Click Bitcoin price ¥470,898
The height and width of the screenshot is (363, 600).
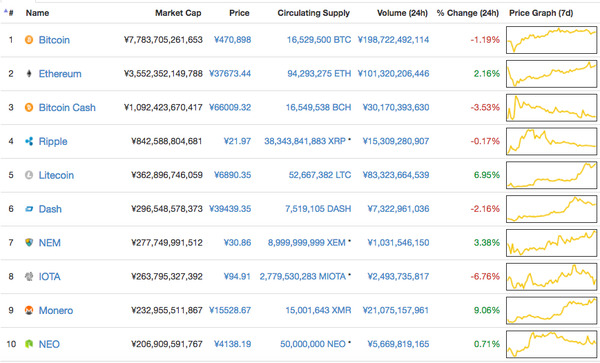pos(233,40)
